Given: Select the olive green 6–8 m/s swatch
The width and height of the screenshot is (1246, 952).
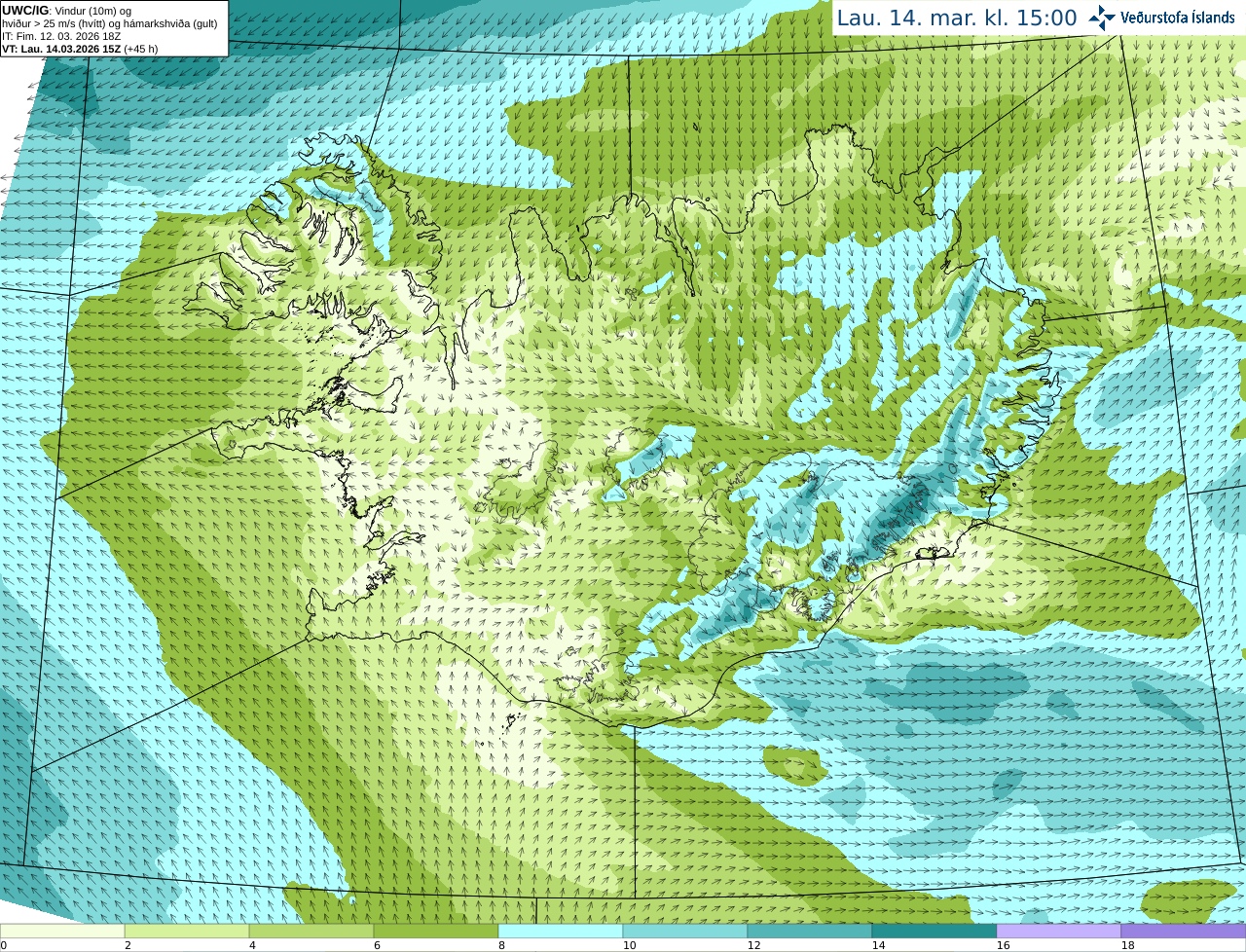Looking at the screenshot, I should tap(436, 931).
